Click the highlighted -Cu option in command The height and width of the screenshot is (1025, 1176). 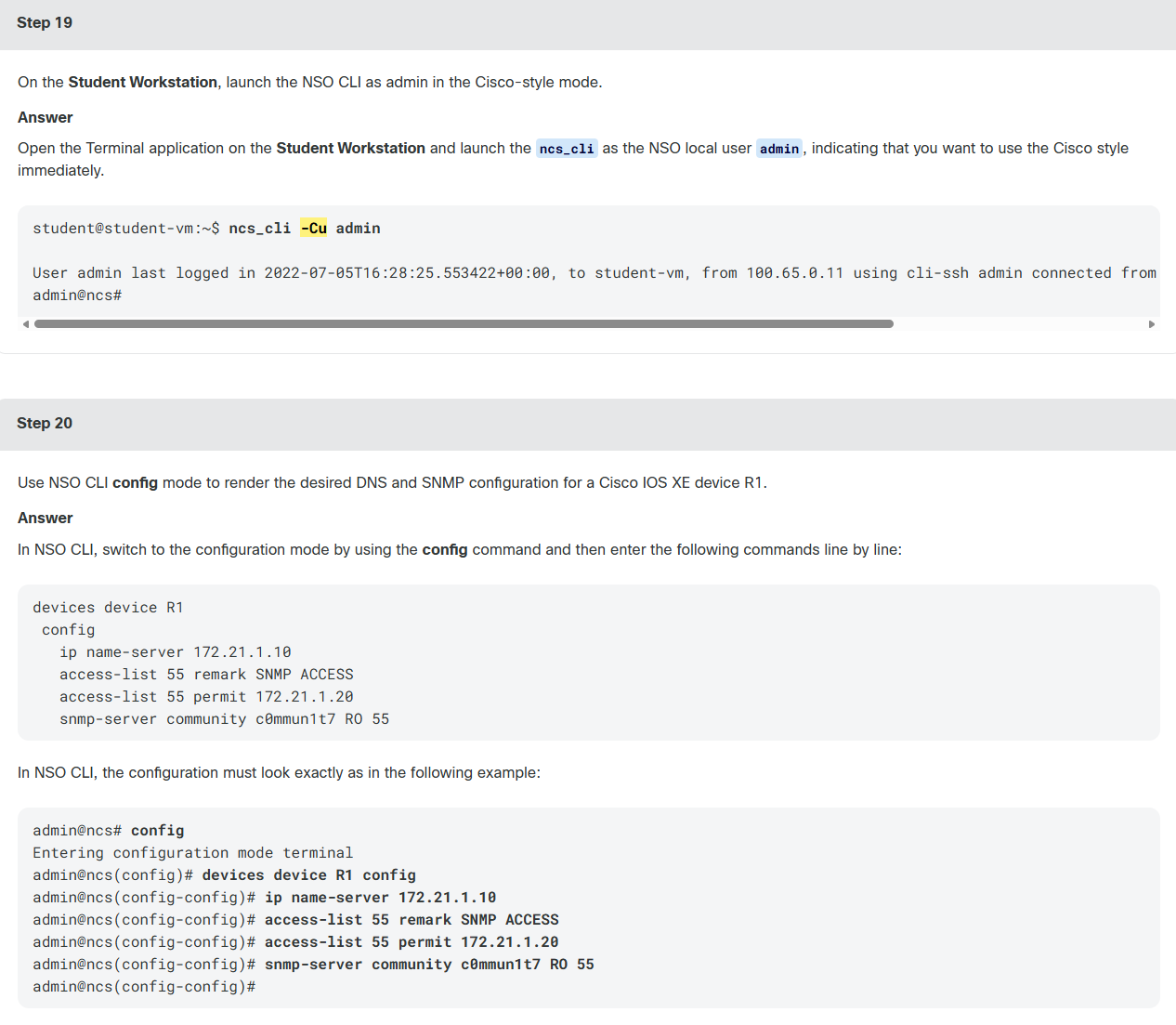click(x=314, y=229)
